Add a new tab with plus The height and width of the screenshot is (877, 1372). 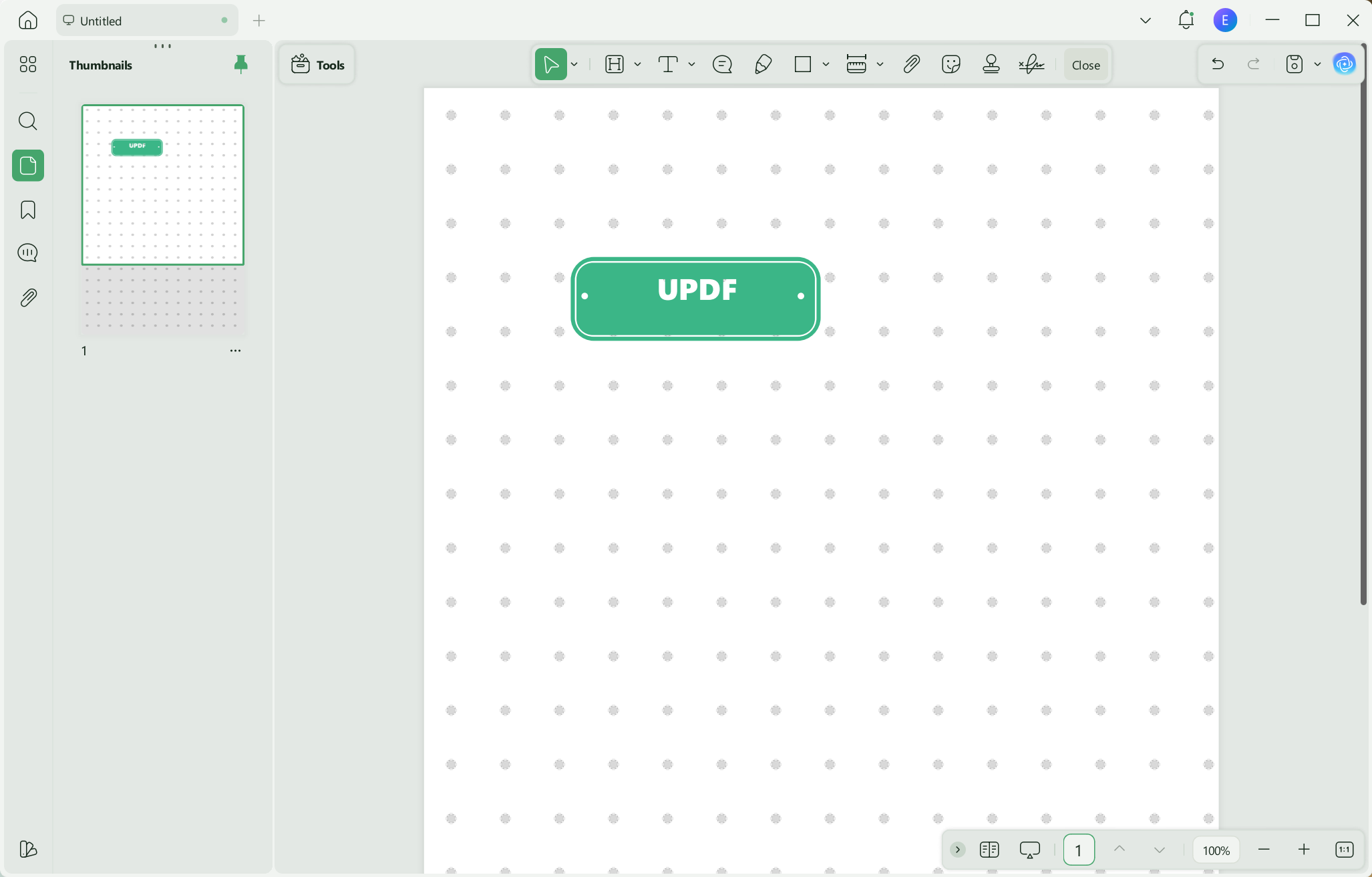click(x=259, y=21)
